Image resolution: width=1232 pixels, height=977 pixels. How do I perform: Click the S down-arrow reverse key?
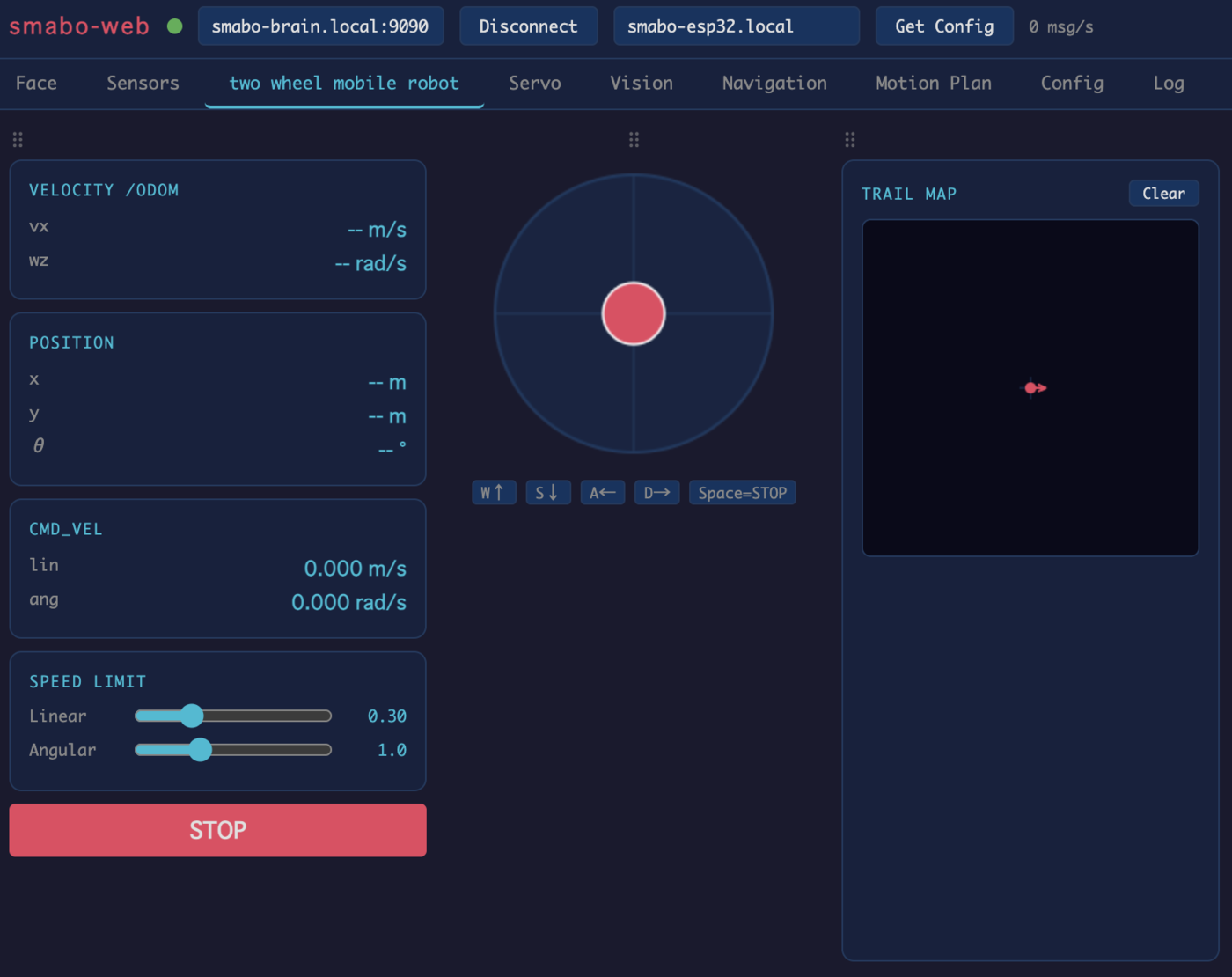point(547,493)
